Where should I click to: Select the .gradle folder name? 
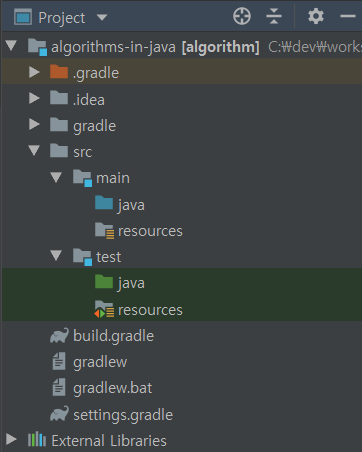point(96,73)
